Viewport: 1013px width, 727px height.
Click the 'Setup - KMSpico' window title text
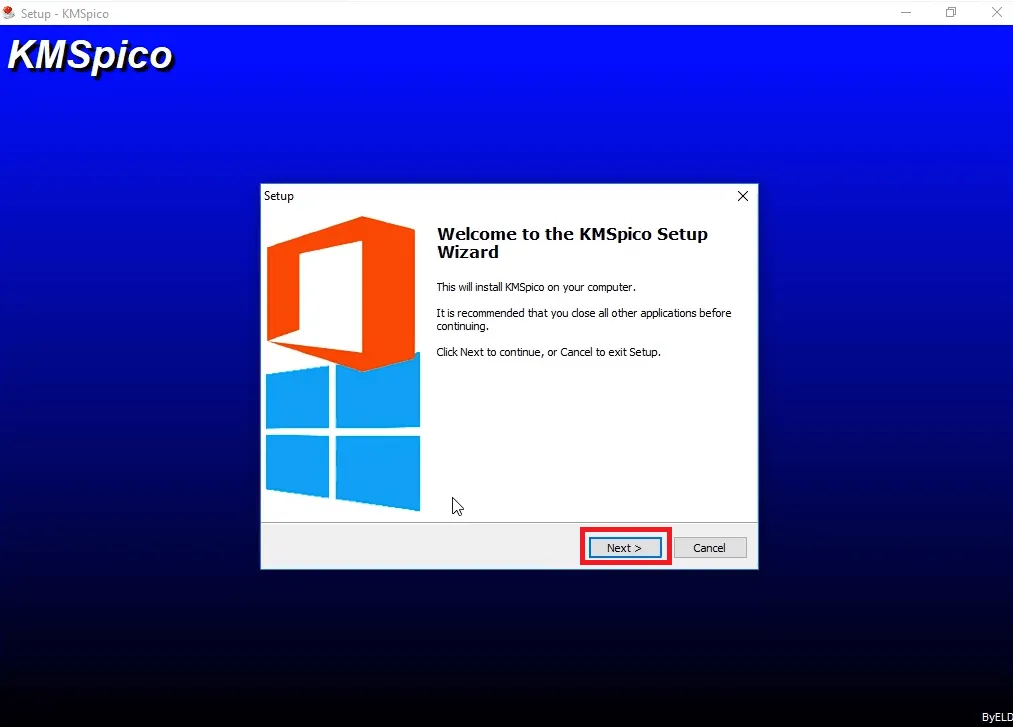pos(65,14)
